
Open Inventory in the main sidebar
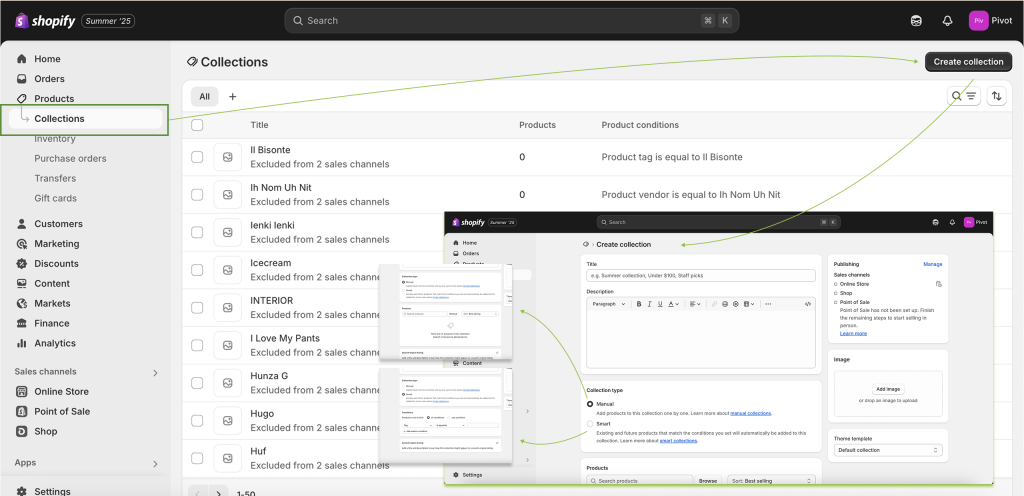pos(55,138)
